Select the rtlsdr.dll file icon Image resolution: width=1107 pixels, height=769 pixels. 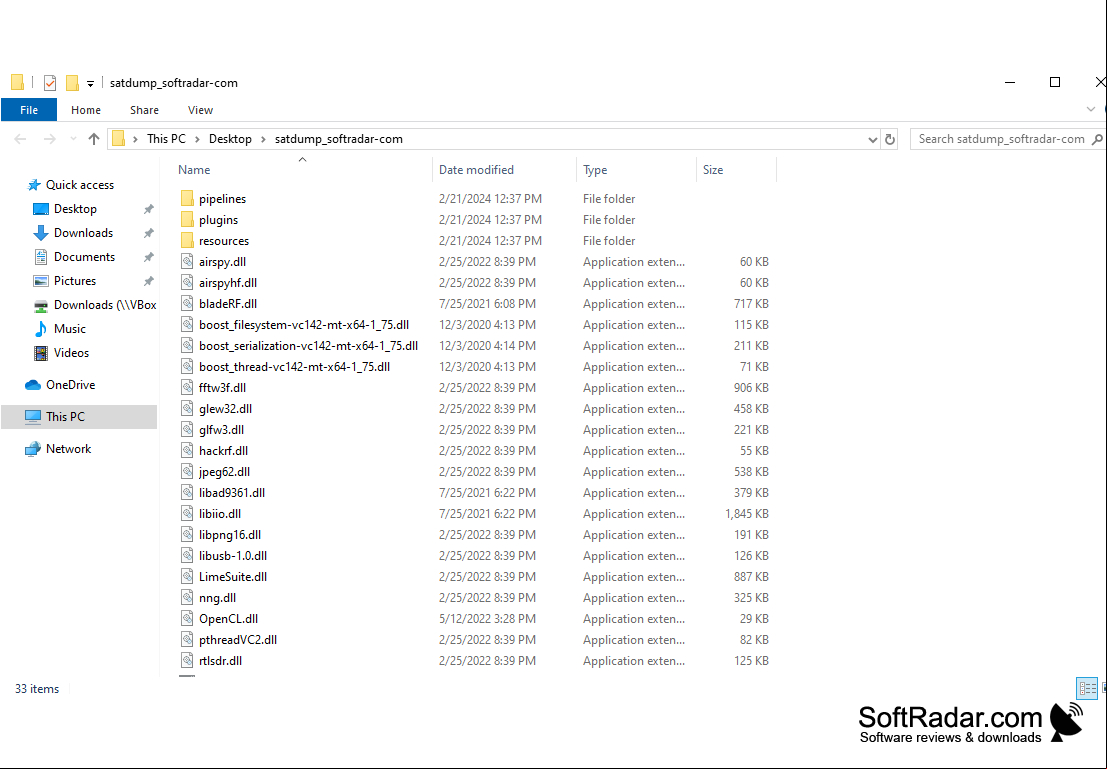187,661
